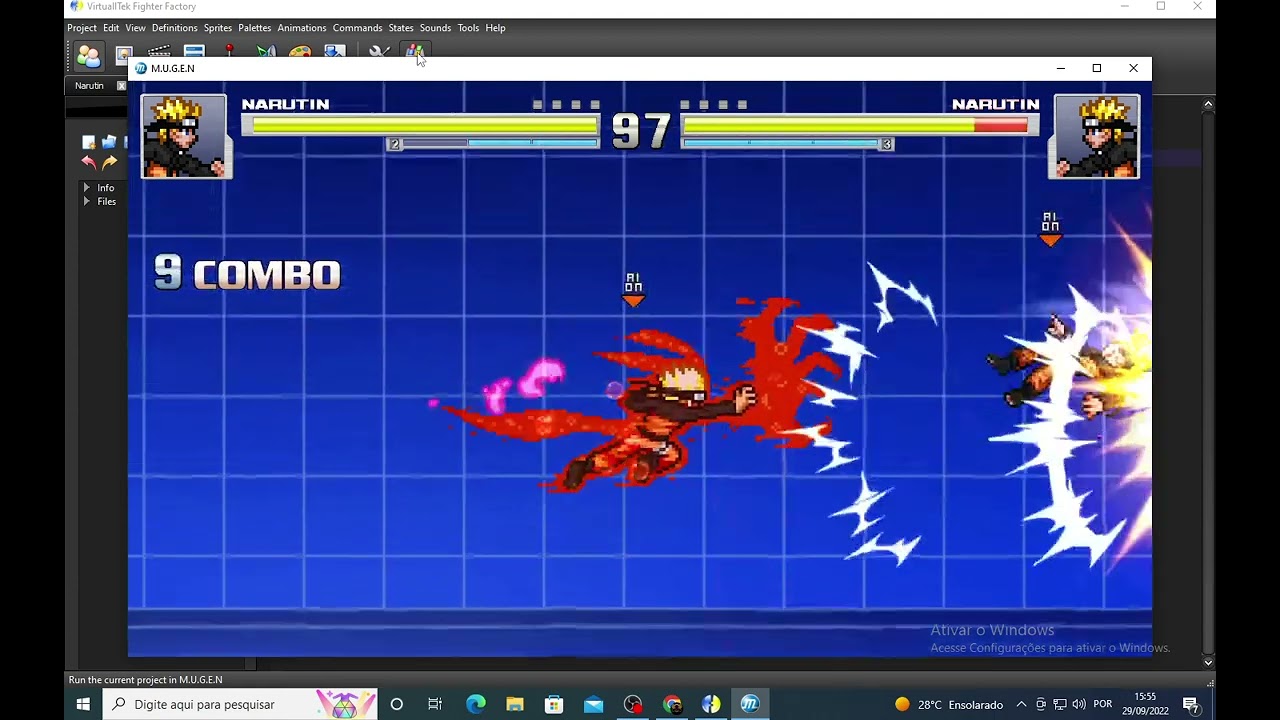Maximize the M.U.G.E.N game window
1280x720 pixels.
coord(1097,68)
